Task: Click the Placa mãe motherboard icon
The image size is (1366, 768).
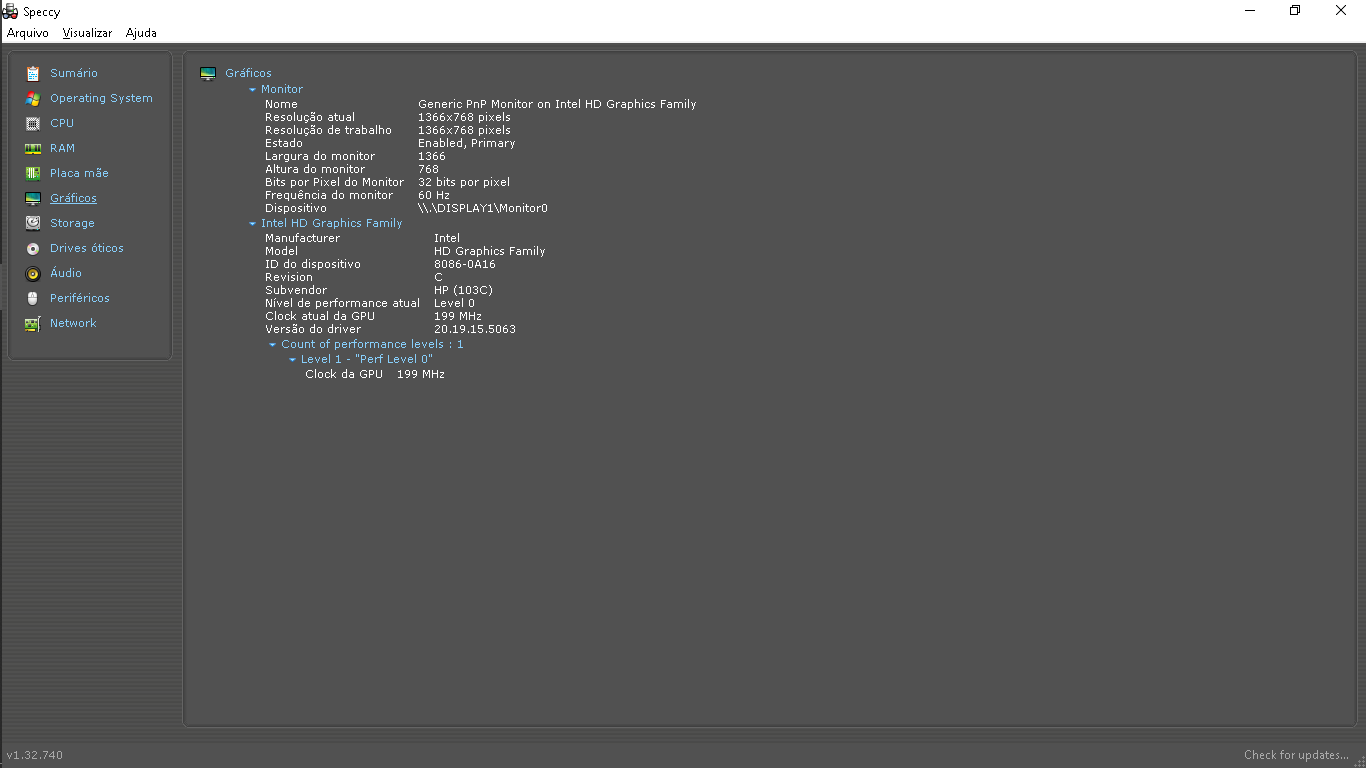Action: click(33, 173)
